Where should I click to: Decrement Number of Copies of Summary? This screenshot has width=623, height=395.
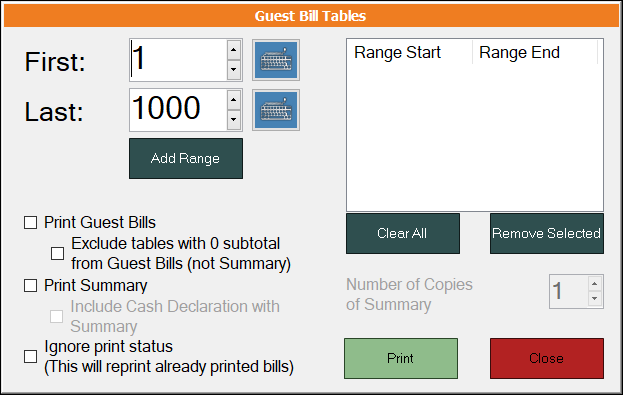[594, 298]
